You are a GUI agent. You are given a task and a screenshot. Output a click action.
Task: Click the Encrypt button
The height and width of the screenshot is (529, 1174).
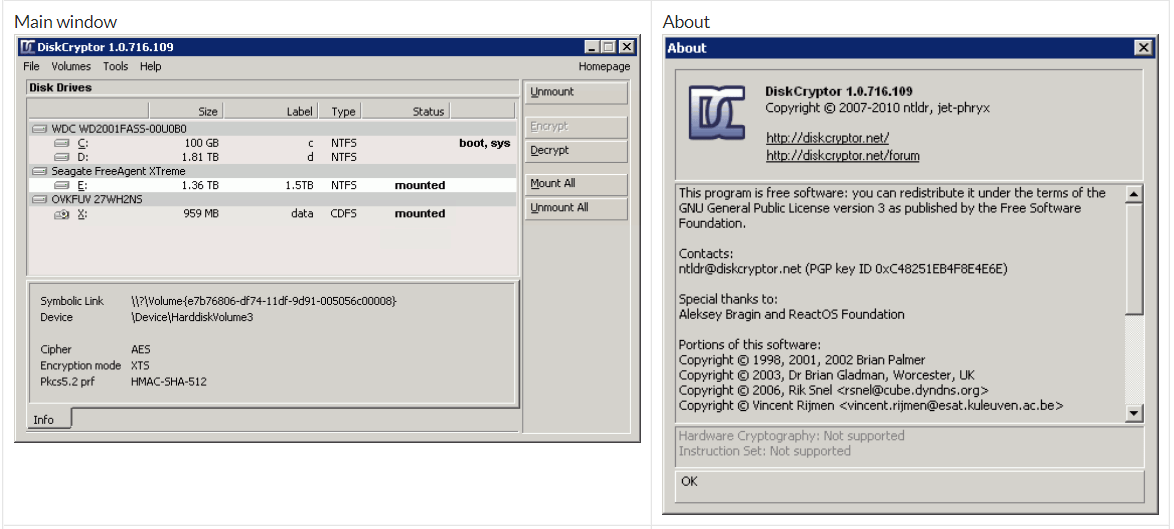[576, 127]
